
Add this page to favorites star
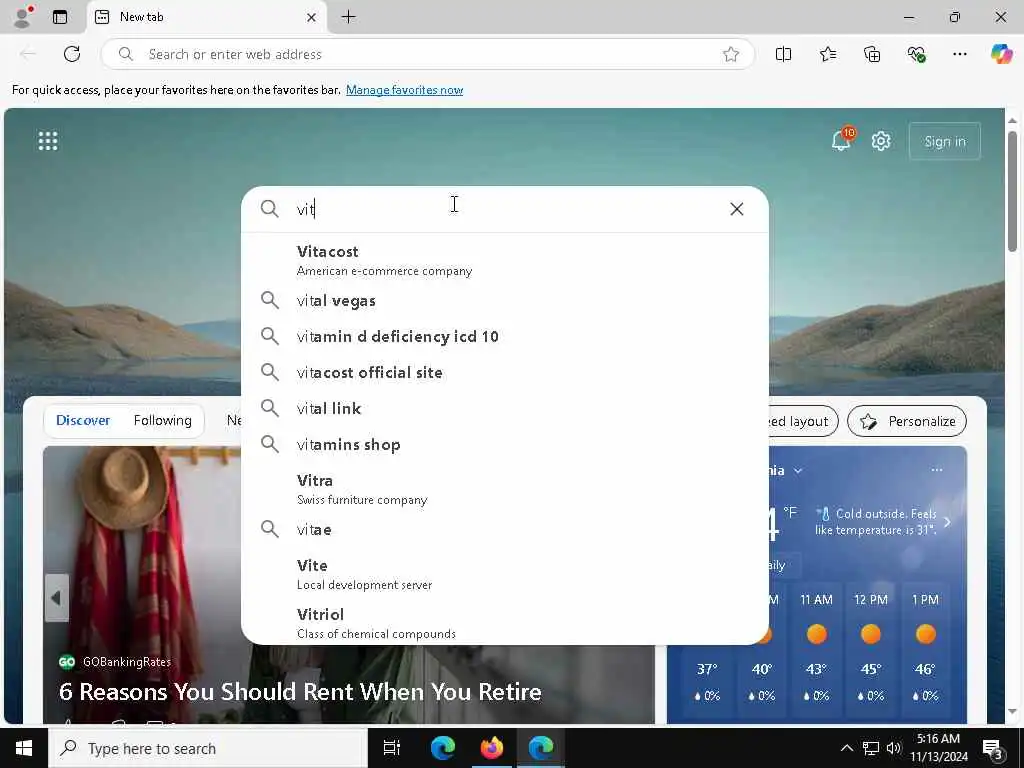[x=731, y=54]
